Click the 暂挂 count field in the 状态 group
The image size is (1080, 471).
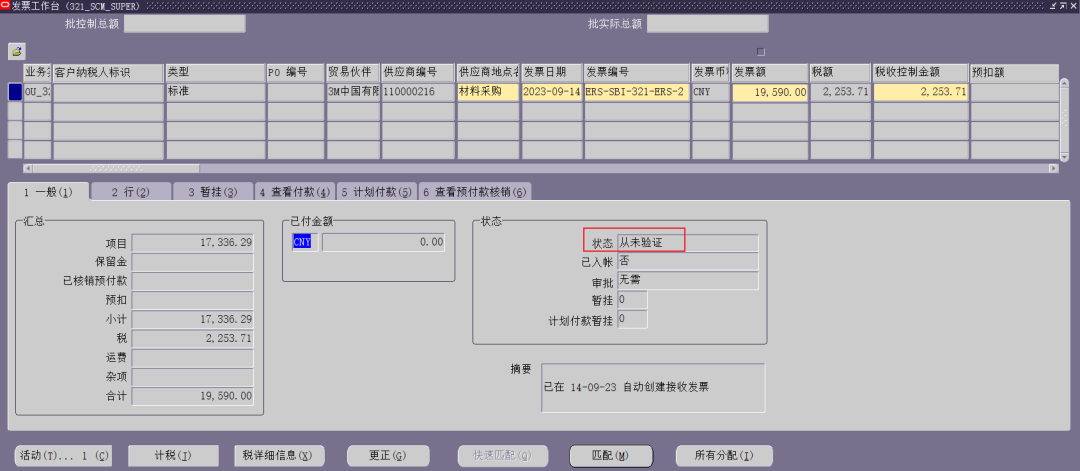point(632,300)
